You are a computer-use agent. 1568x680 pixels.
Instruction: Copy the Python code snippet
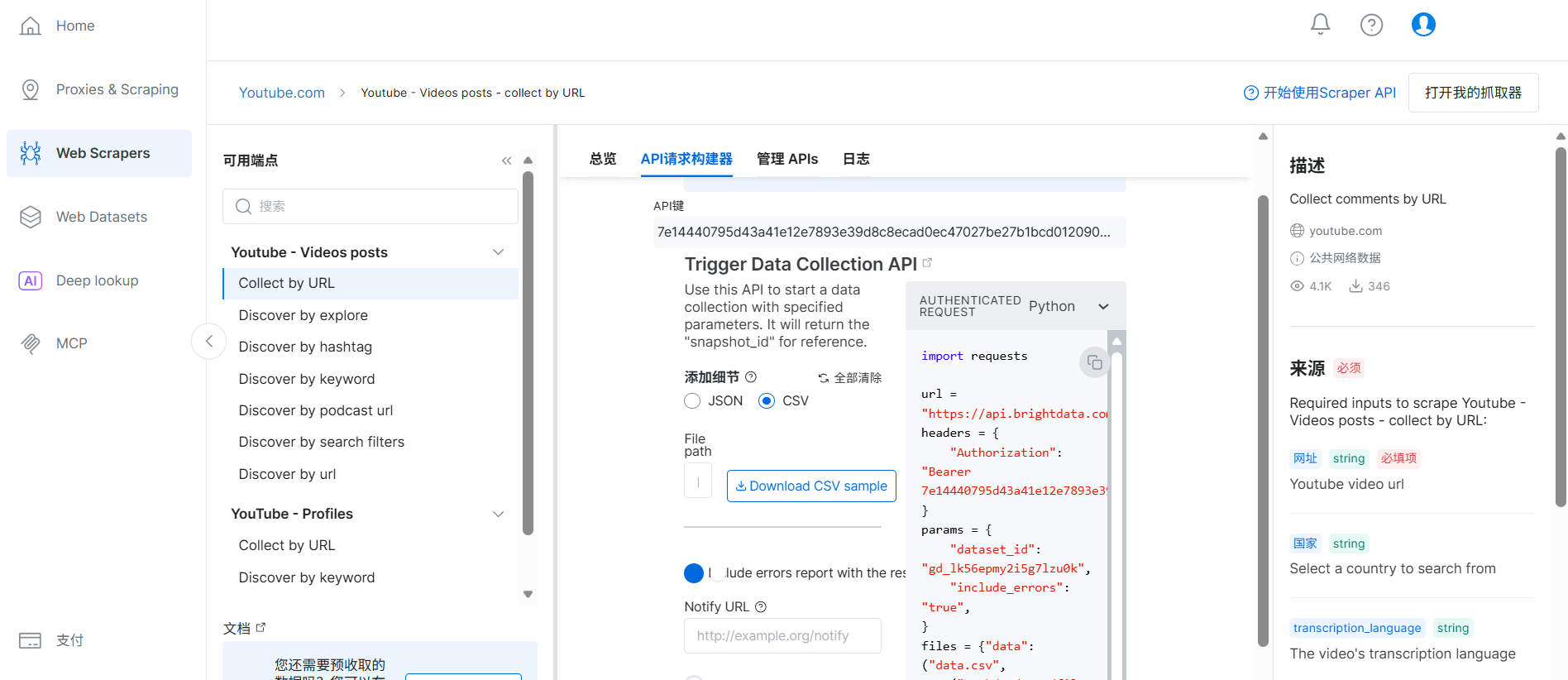1094,362
